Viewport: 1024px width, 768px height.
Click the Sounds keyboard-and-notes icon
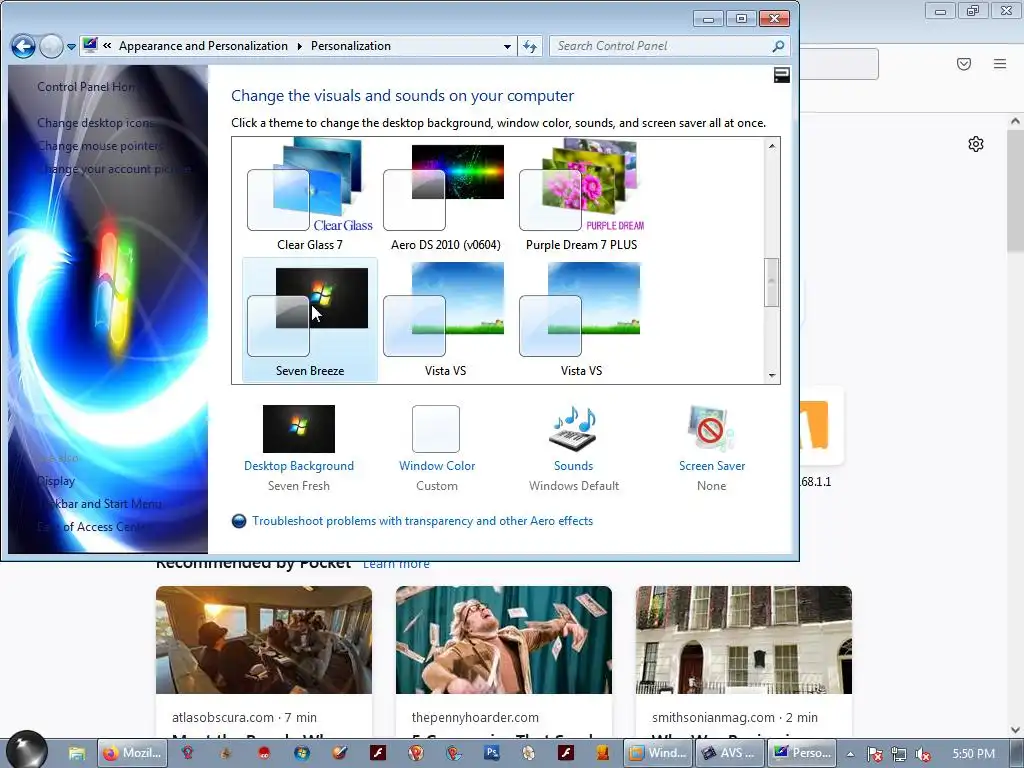pos(573,429)
